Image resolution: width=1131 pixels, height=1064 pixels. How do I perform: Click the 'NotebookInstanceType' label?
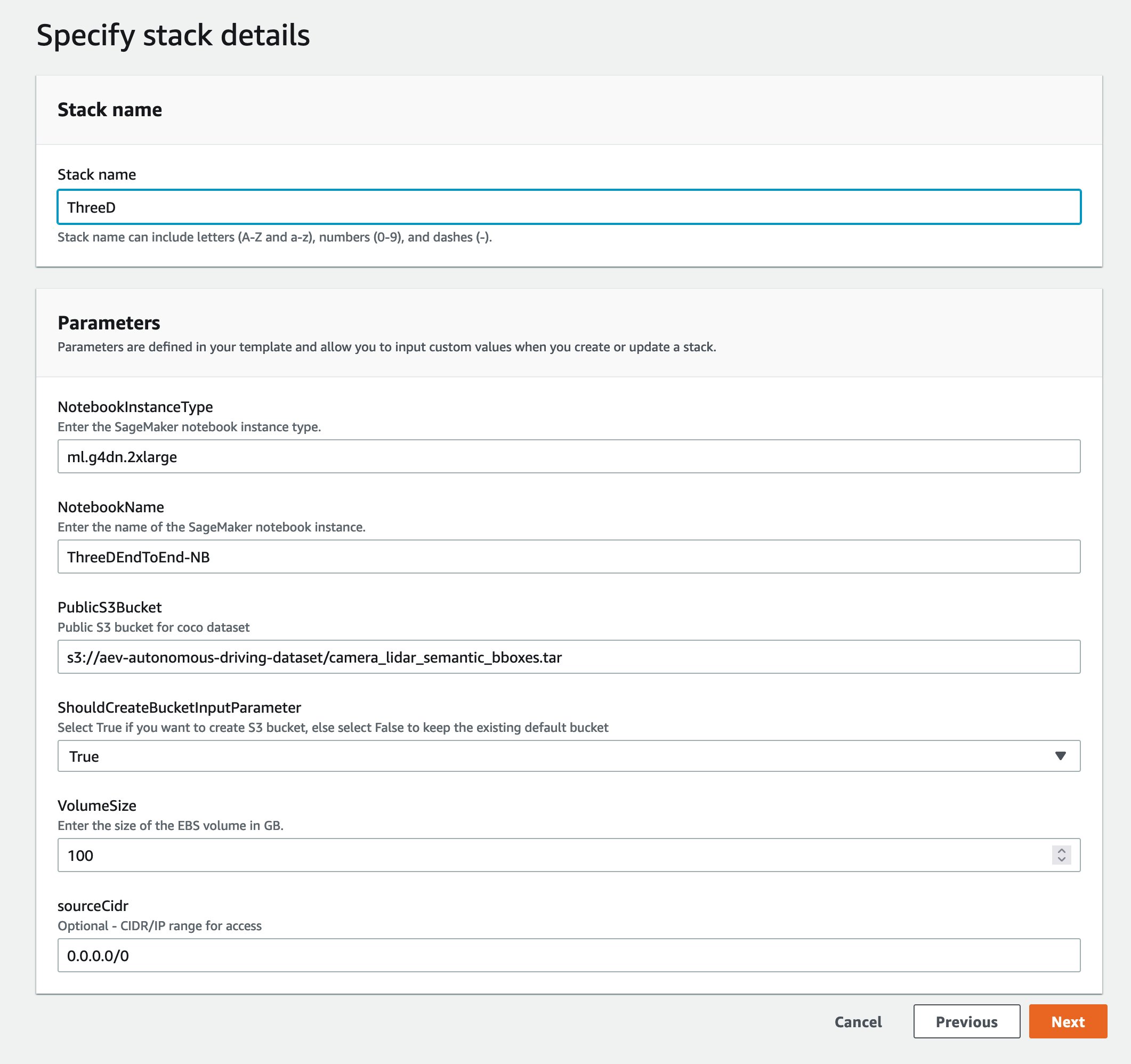135,407
